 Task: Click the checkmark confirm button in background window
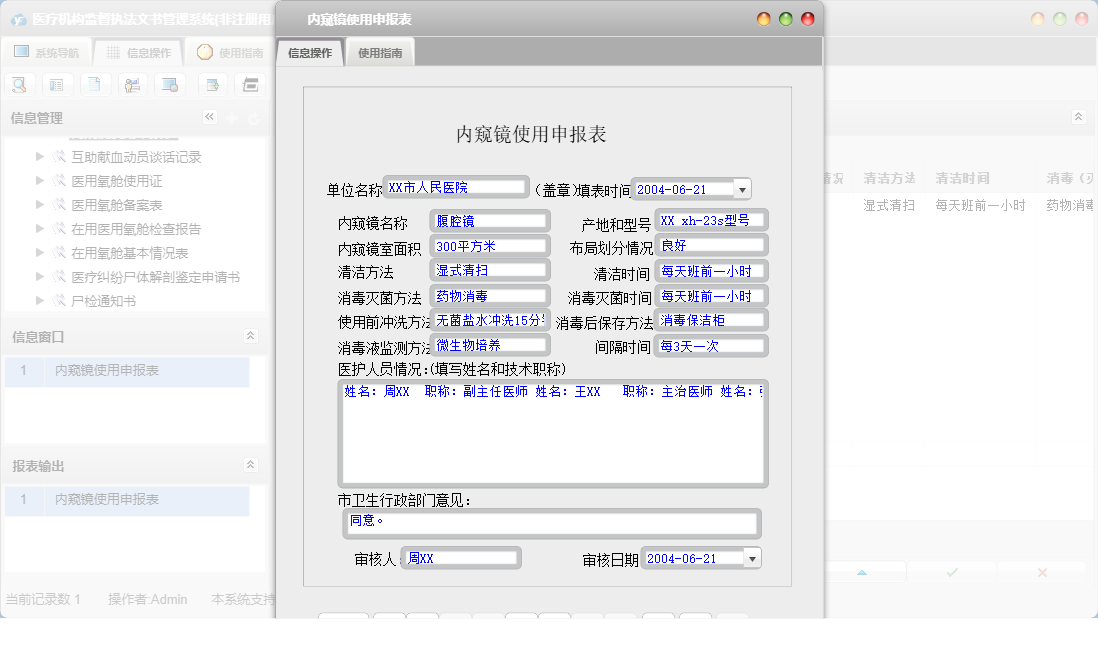coord(952,572)
